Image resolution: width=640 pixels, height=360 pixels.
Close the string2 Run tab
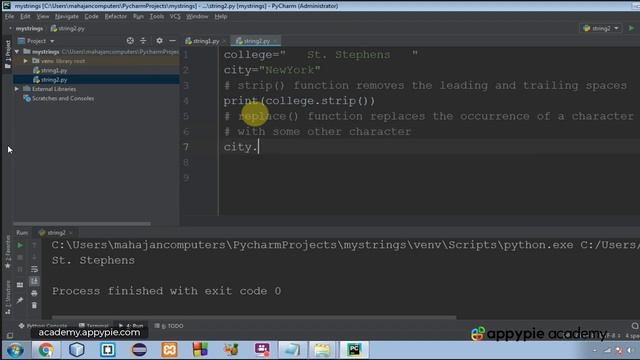71,233
